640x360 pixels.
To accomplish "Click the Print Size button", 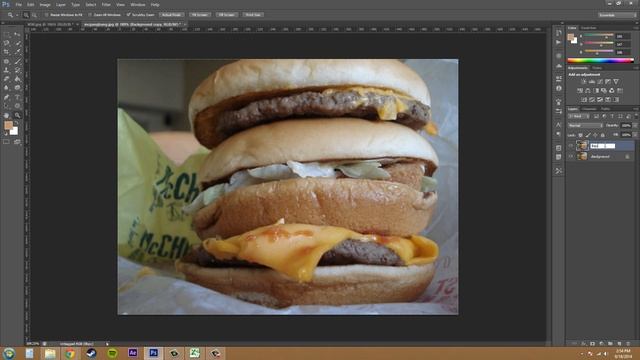I will click(x=253, y=15).
